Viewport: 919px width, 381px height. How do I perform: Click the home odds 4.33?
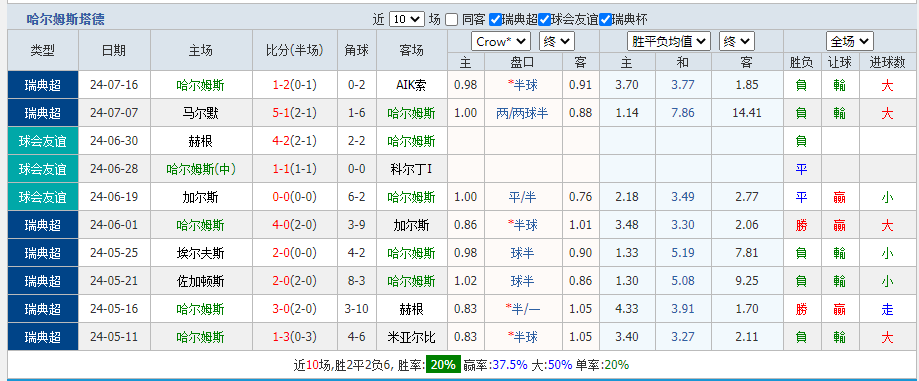pos(627,309)
